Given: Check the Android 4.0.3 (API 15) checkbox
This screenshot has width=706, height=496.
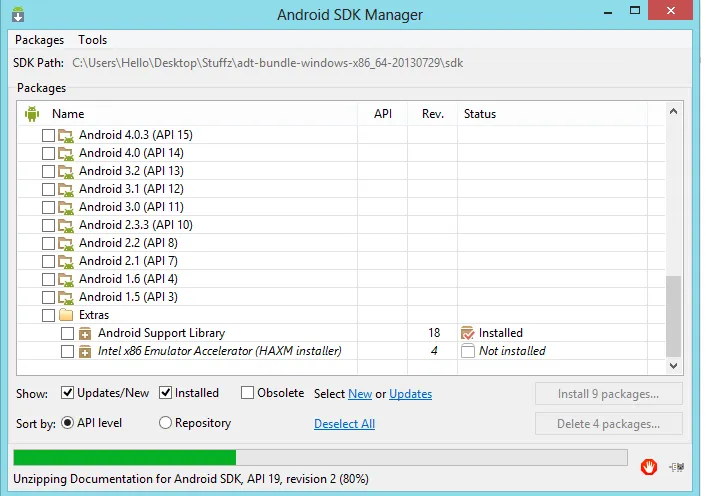Looking at the screenshot, I should 48,135.
